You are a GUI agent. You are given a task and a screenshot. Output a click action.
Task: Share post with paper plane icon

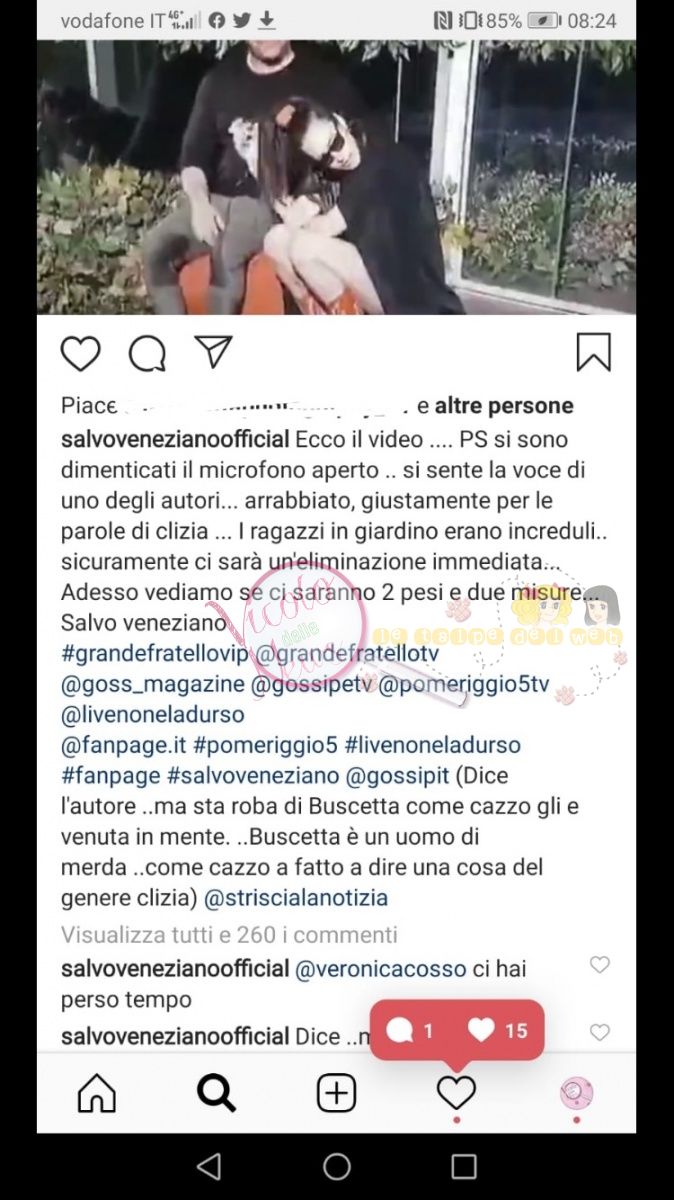coord(213,352)
